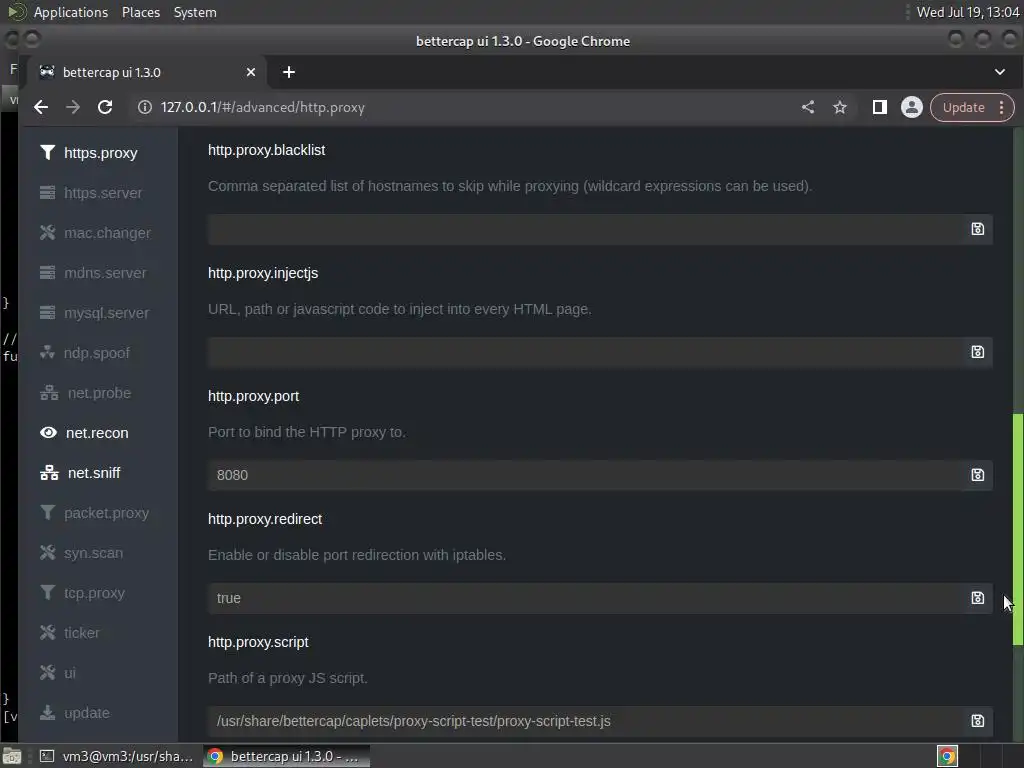Toggle Chrome side panel

click(x=880, y=107)
